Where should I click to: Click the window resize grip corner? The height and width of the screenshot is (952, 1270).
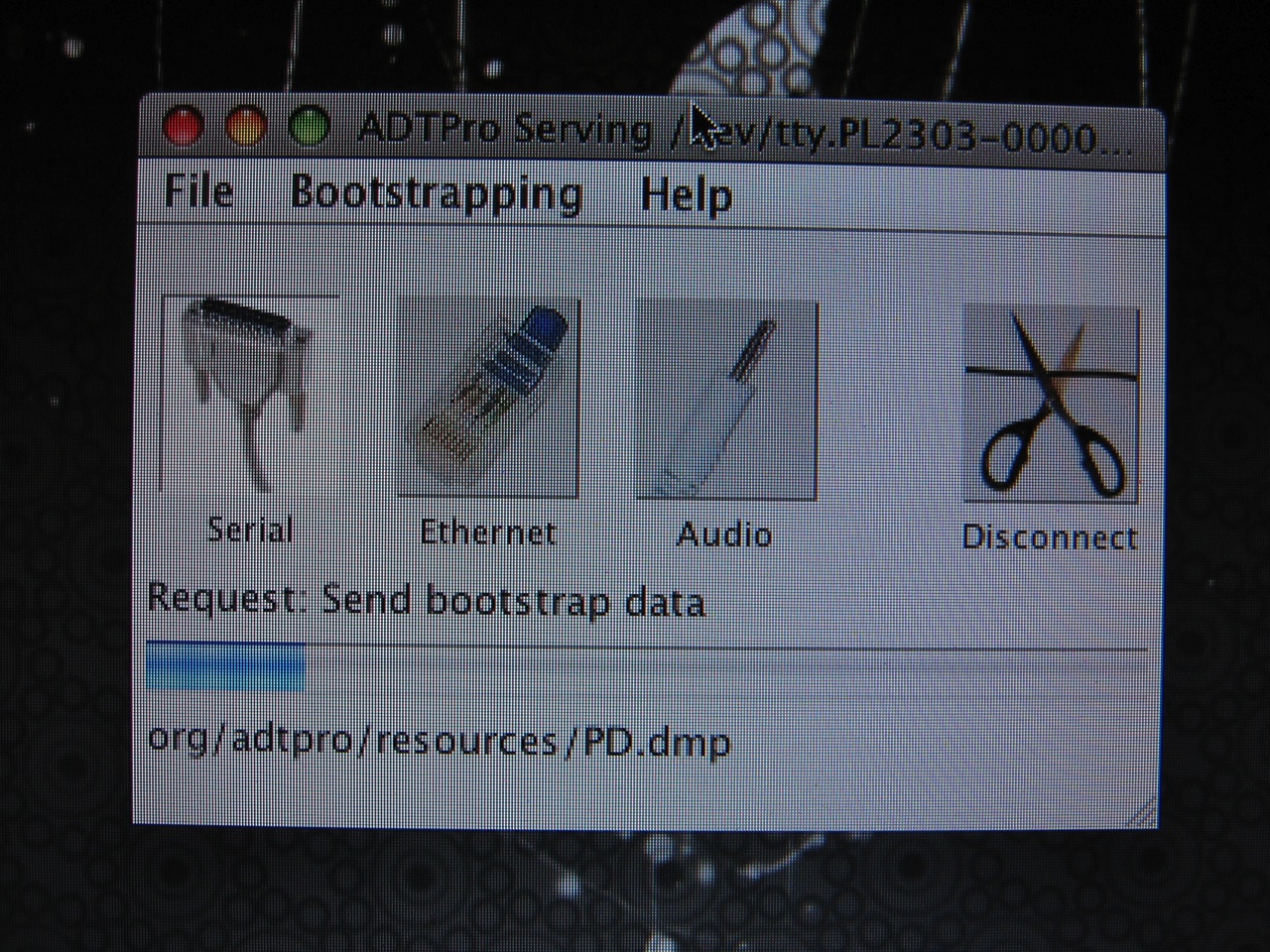[x=1142, y=812]
